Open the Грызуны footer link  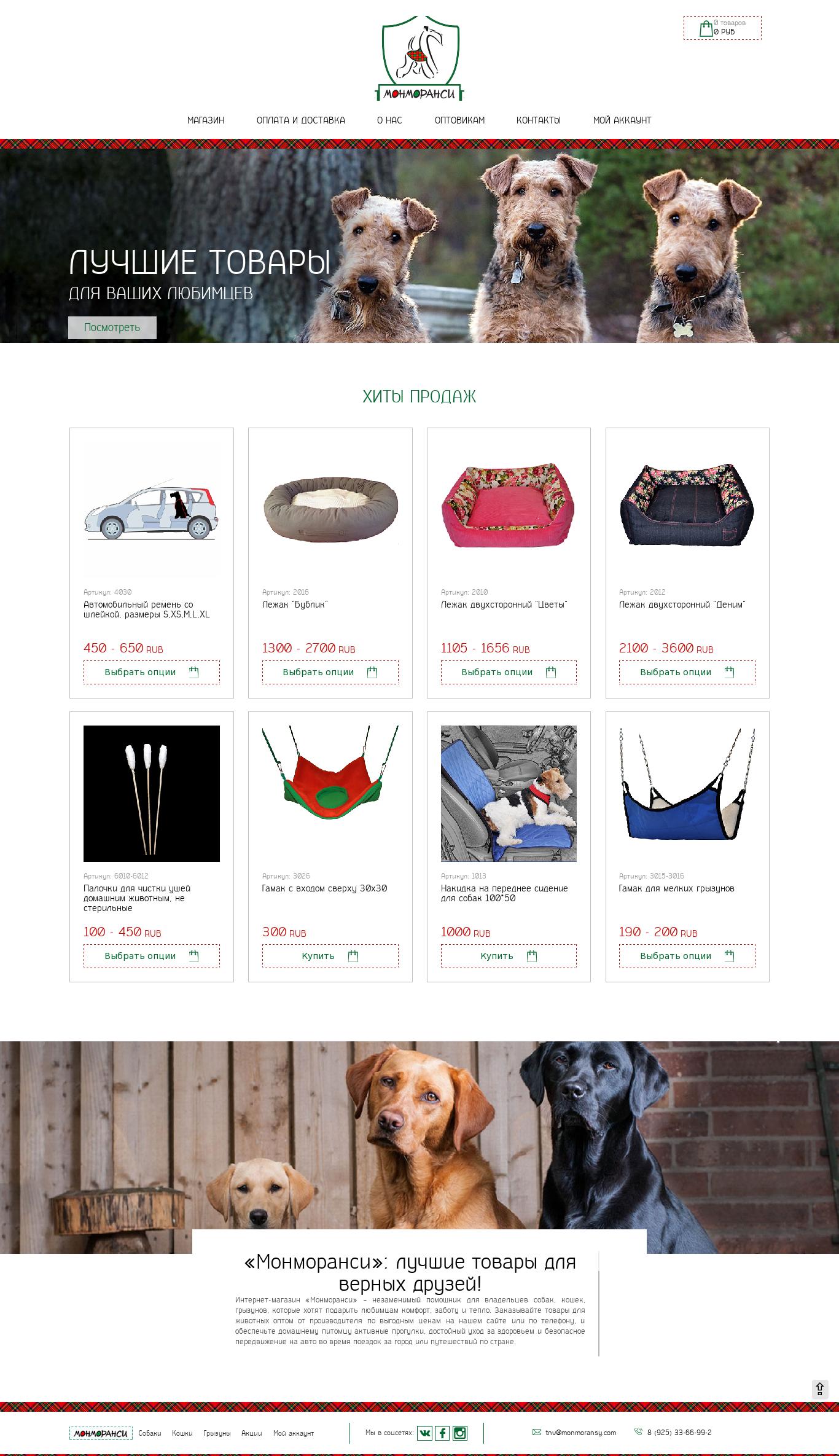[217, 1433]
